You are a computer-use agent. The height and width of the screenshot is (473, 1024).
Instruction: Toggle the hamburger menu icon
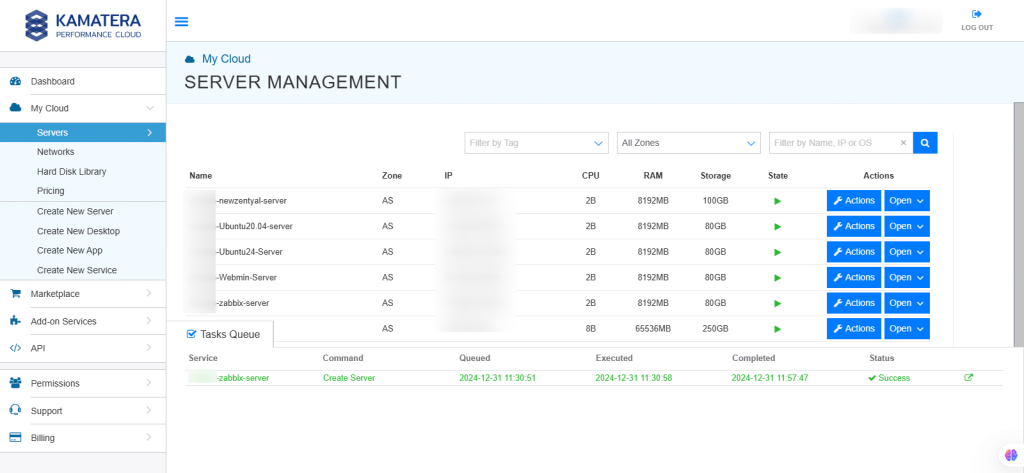click(x=182, y=22)
